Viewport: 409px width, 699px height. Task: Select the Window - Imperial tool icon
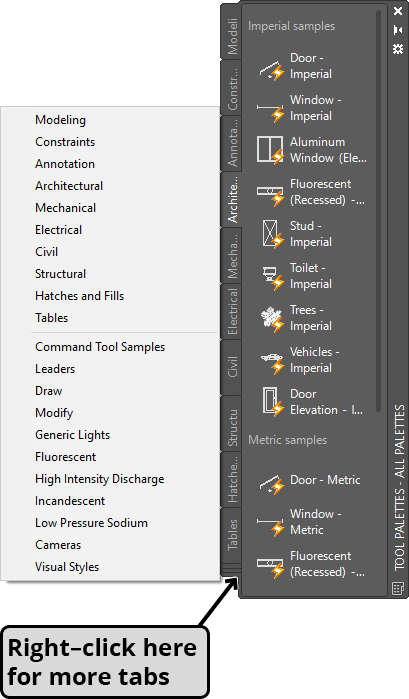tap(271, 111)
